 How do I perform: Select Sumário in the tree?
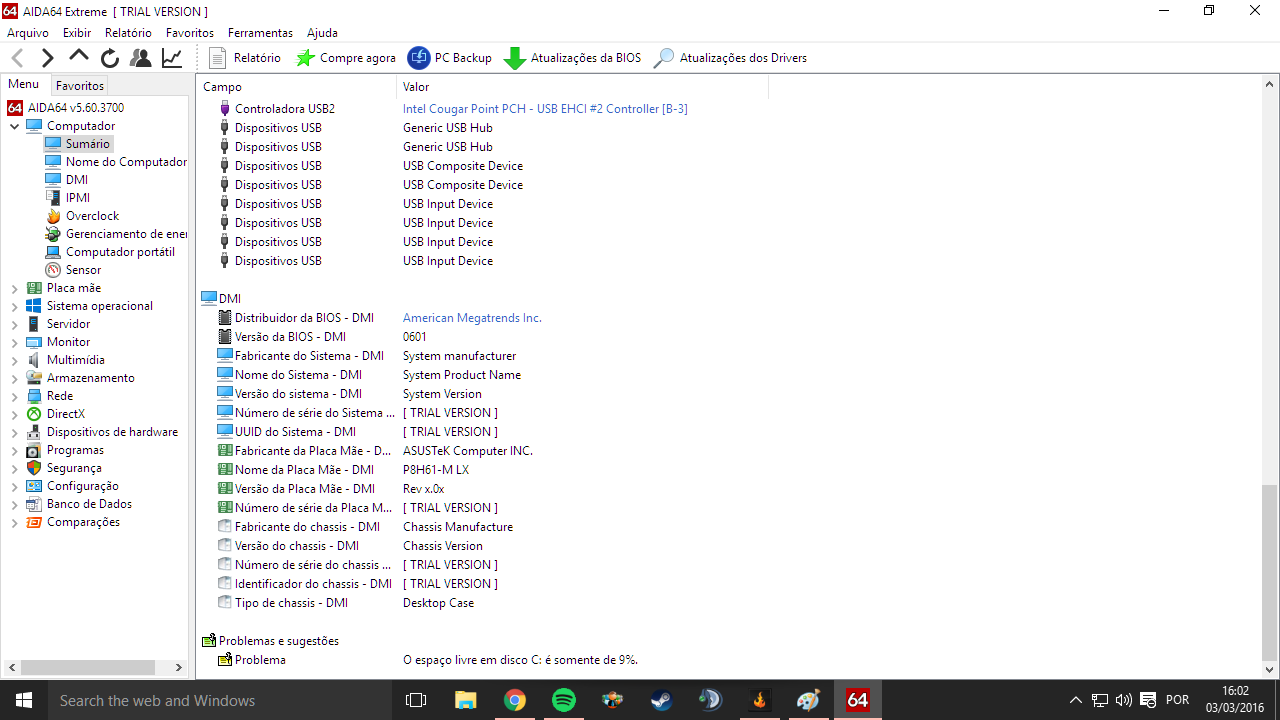pos(78,144)
